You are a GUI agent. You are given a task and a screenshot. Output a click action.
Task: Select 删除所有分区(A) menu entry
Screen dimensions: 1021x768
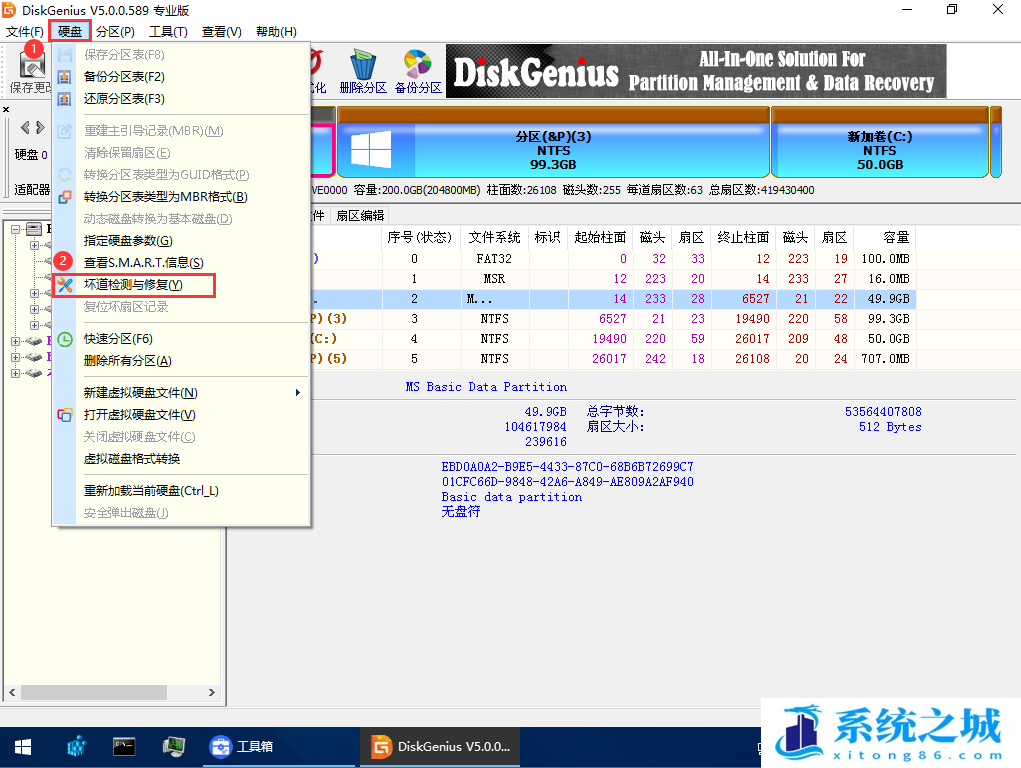tap(181, 361)
